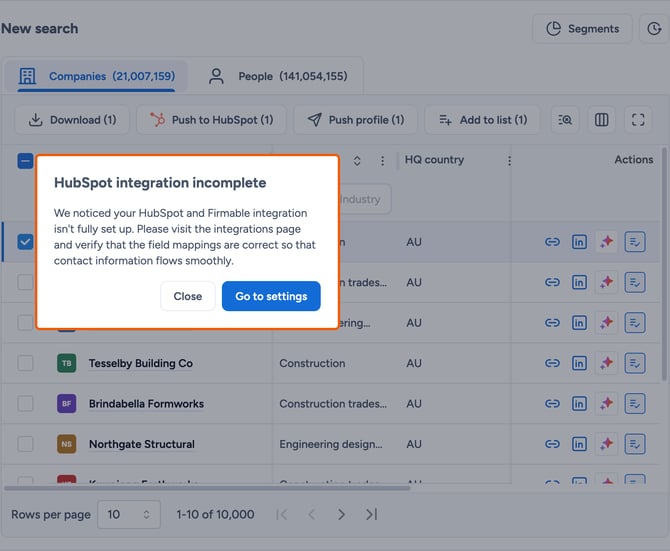Image resolution: width=670 pixels, height=551 pixels.
Task: Uncheck the first selected row checkbox
Action: (x=25, y=242)
